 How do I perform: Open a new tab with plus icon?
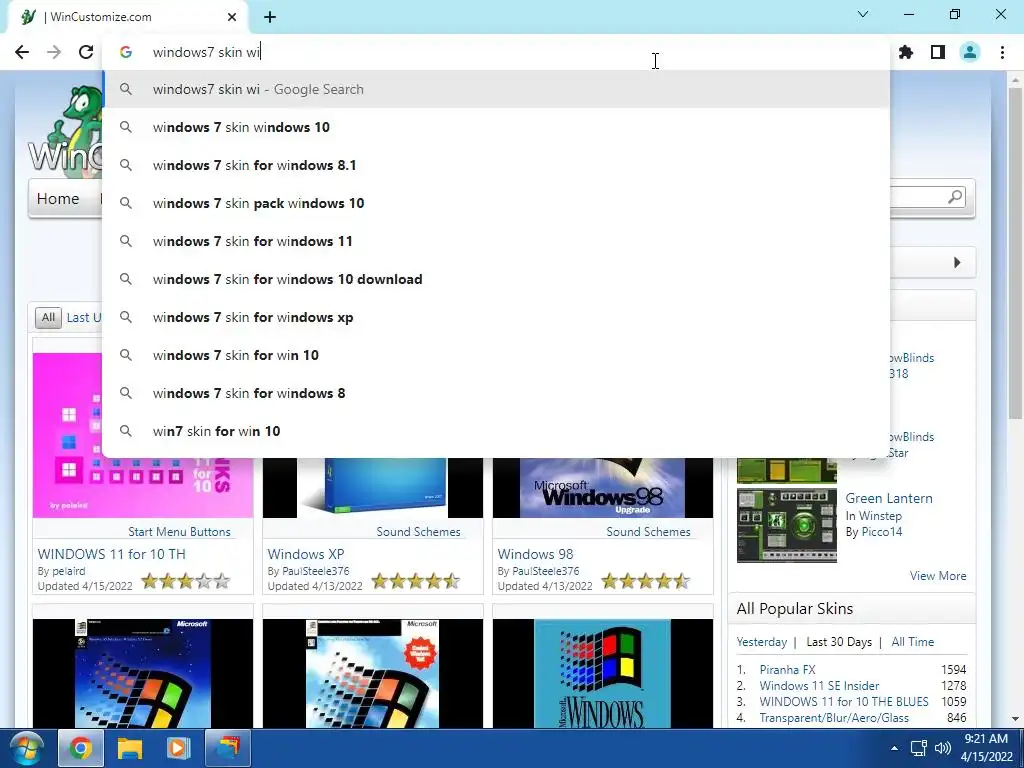(x=270, y=17)
